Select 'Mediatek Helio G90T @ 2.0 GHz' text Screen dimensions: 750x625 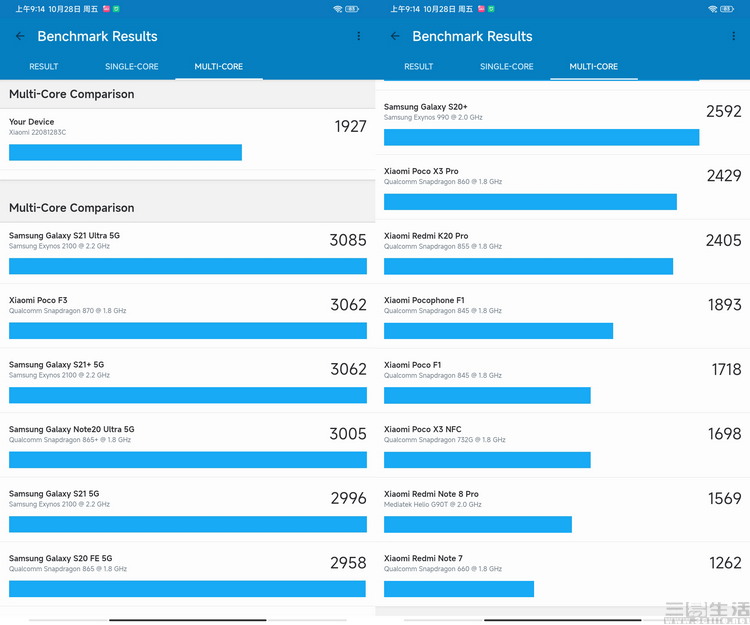click(432, 504)
